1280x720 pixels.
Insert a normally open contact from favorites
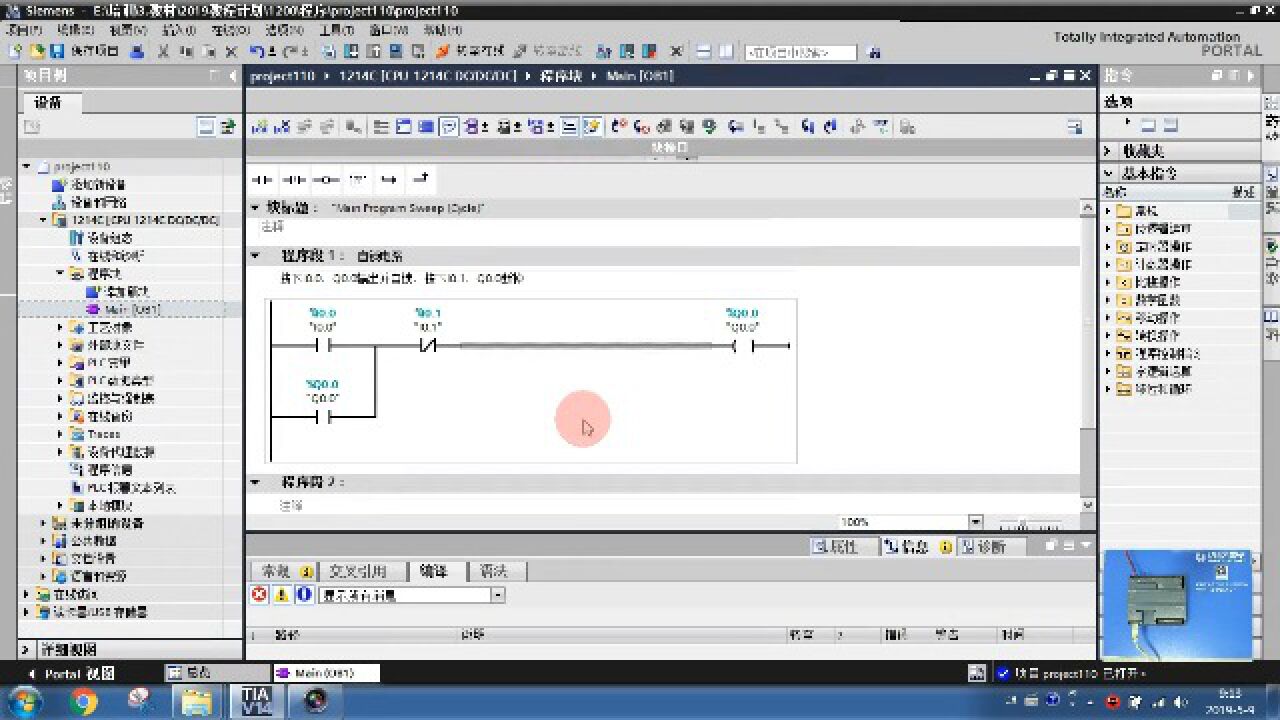click(x=262, y=180)
